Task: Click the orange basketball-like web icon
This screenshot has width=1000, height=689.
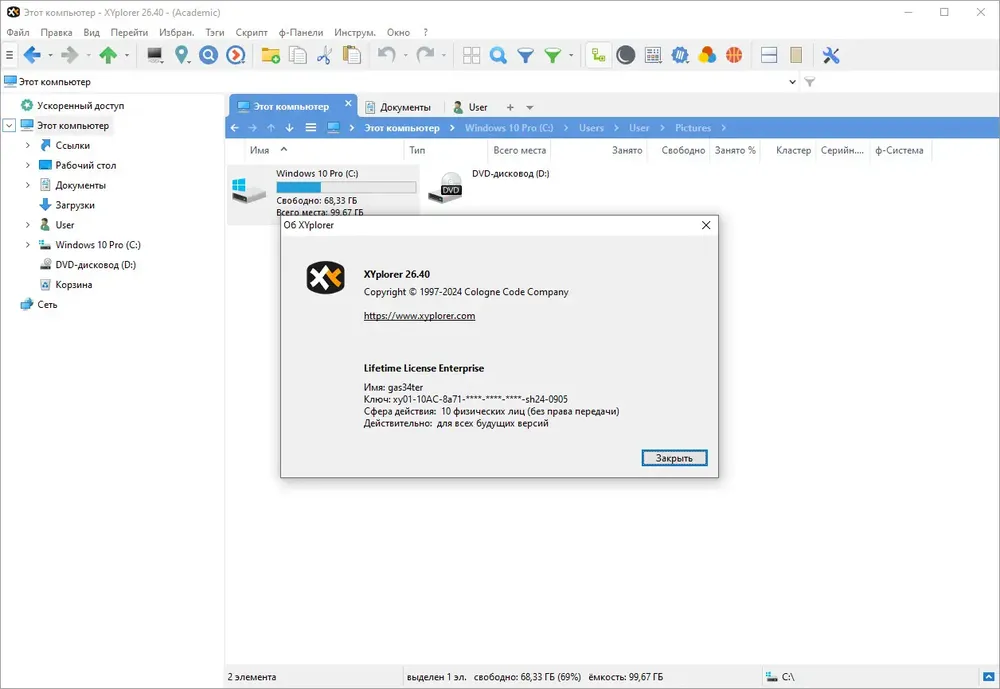Action: coord(734,56)
